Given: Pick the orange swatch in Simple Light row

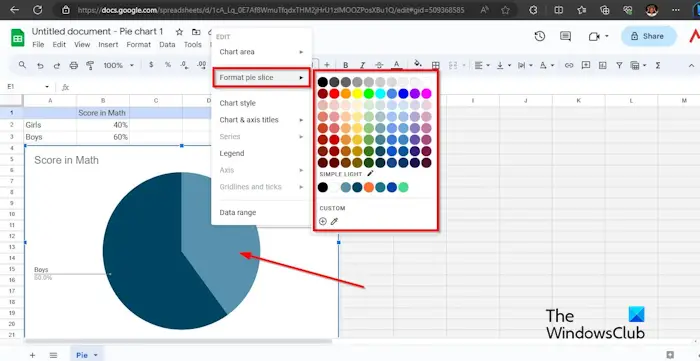Looking at the screenshot, I should (x=368, y=187).
